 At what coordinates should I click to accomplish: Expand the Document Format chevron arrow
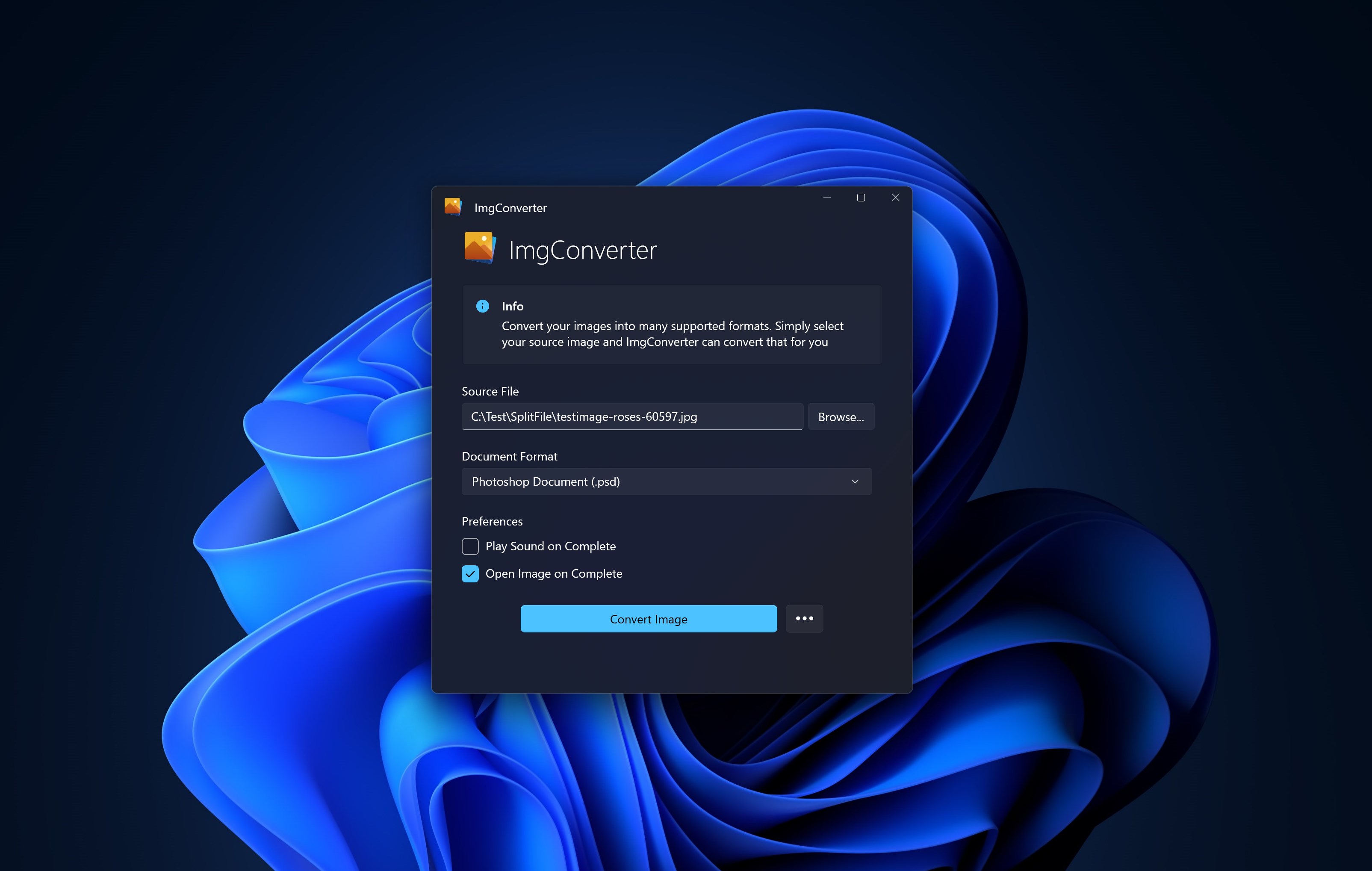(855, 482)
